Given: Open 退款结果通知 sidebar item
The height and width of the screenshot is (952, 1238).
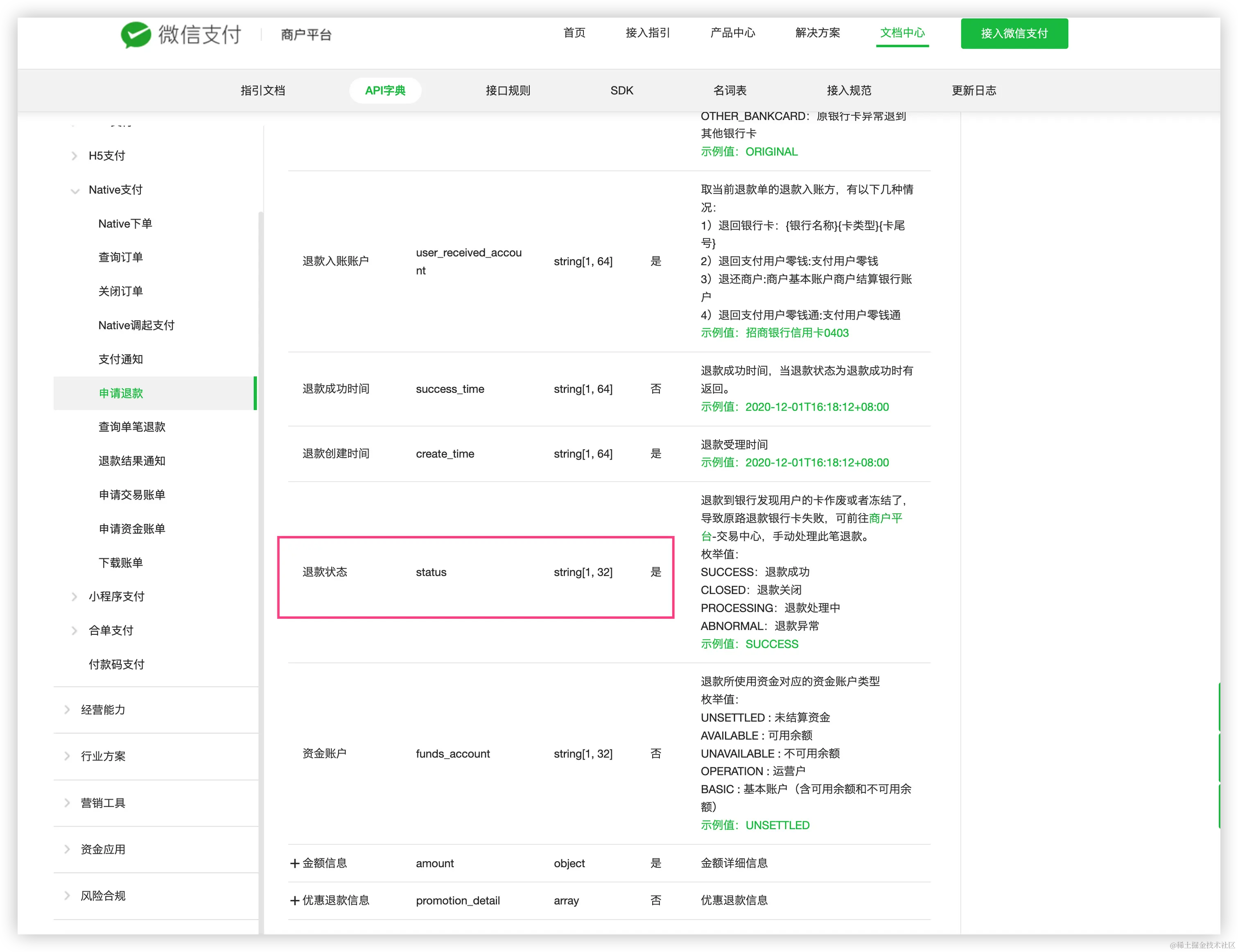Looking at the screenshot, I should (x=131, y=461).
